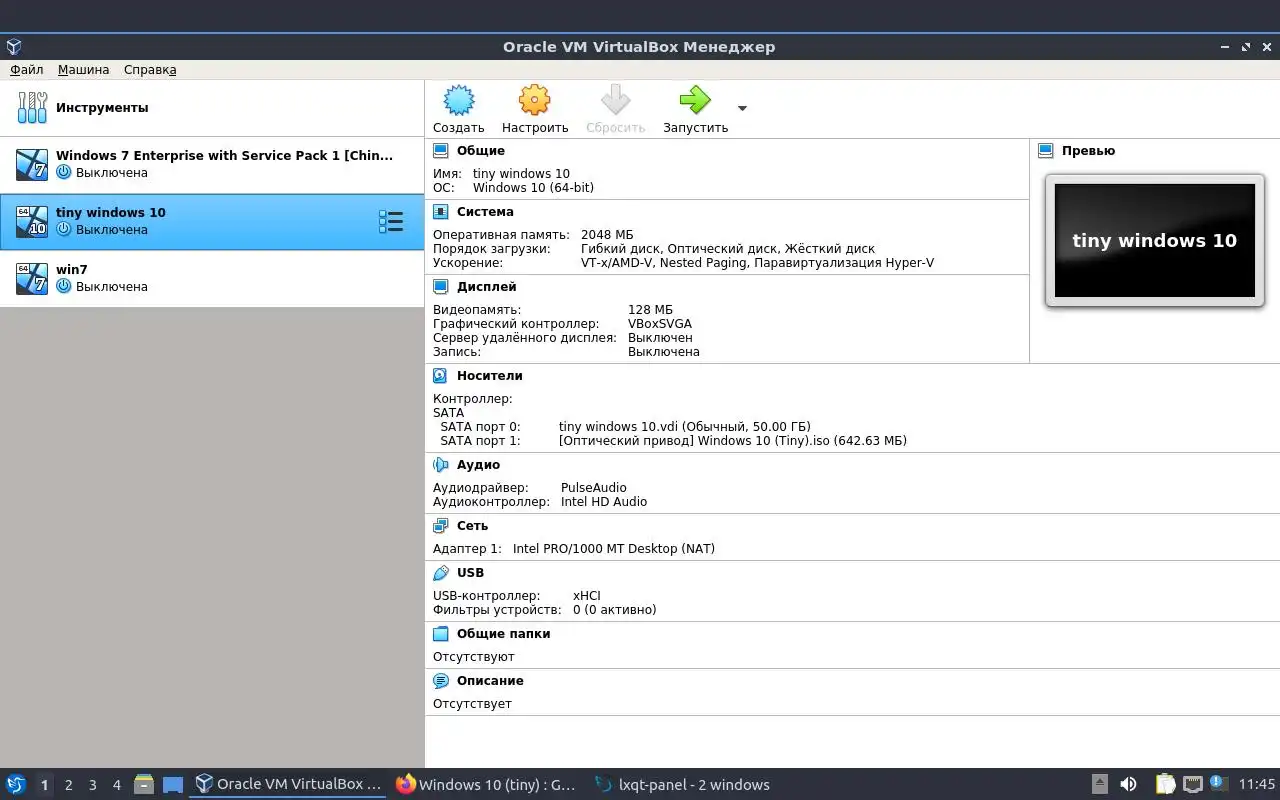
Task: Start the VM with Запустить arrow
Action: (x=695, y=100)
